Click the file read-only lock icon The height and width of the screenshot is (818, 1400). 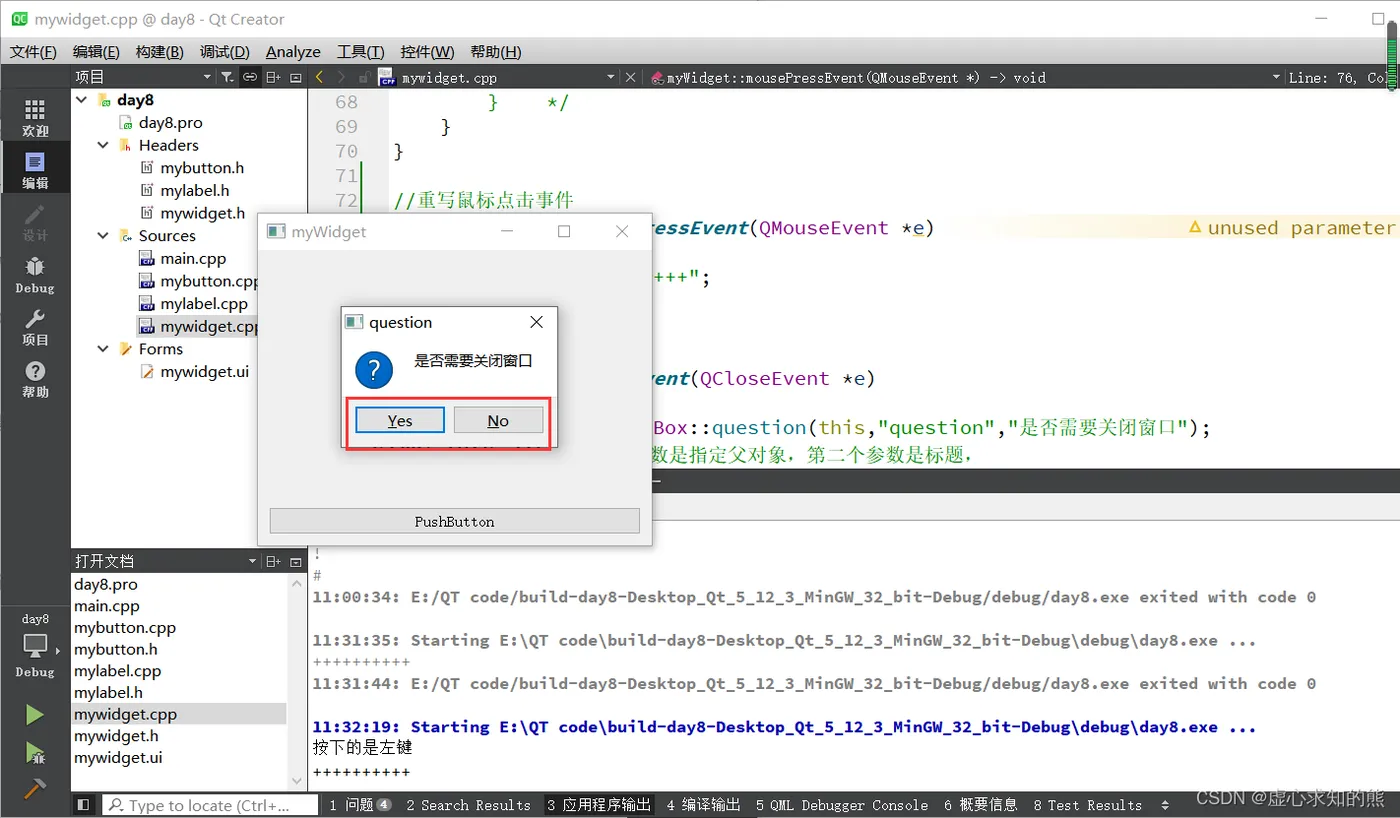365,77
